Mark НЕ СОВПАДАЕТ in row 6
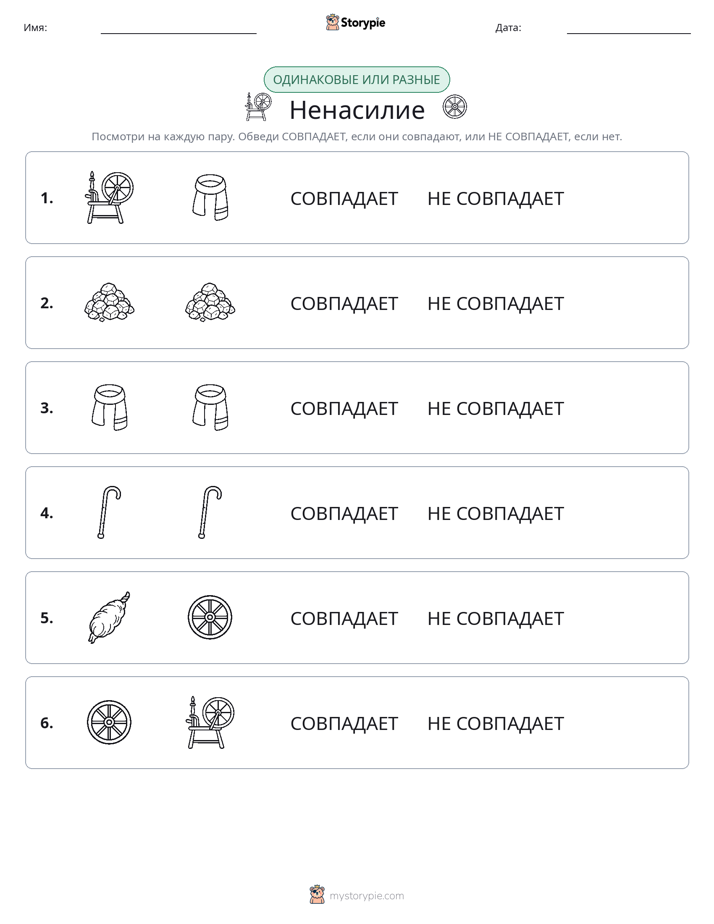 (x=495, y=723)
